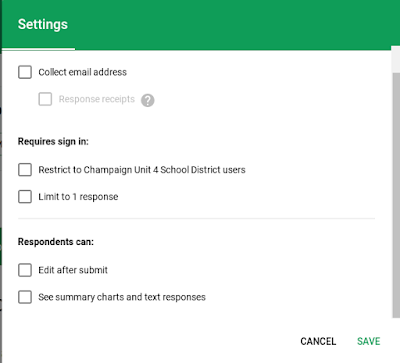Enable the Collect email address checkbox
400x363 pixels.
(25, 72)
